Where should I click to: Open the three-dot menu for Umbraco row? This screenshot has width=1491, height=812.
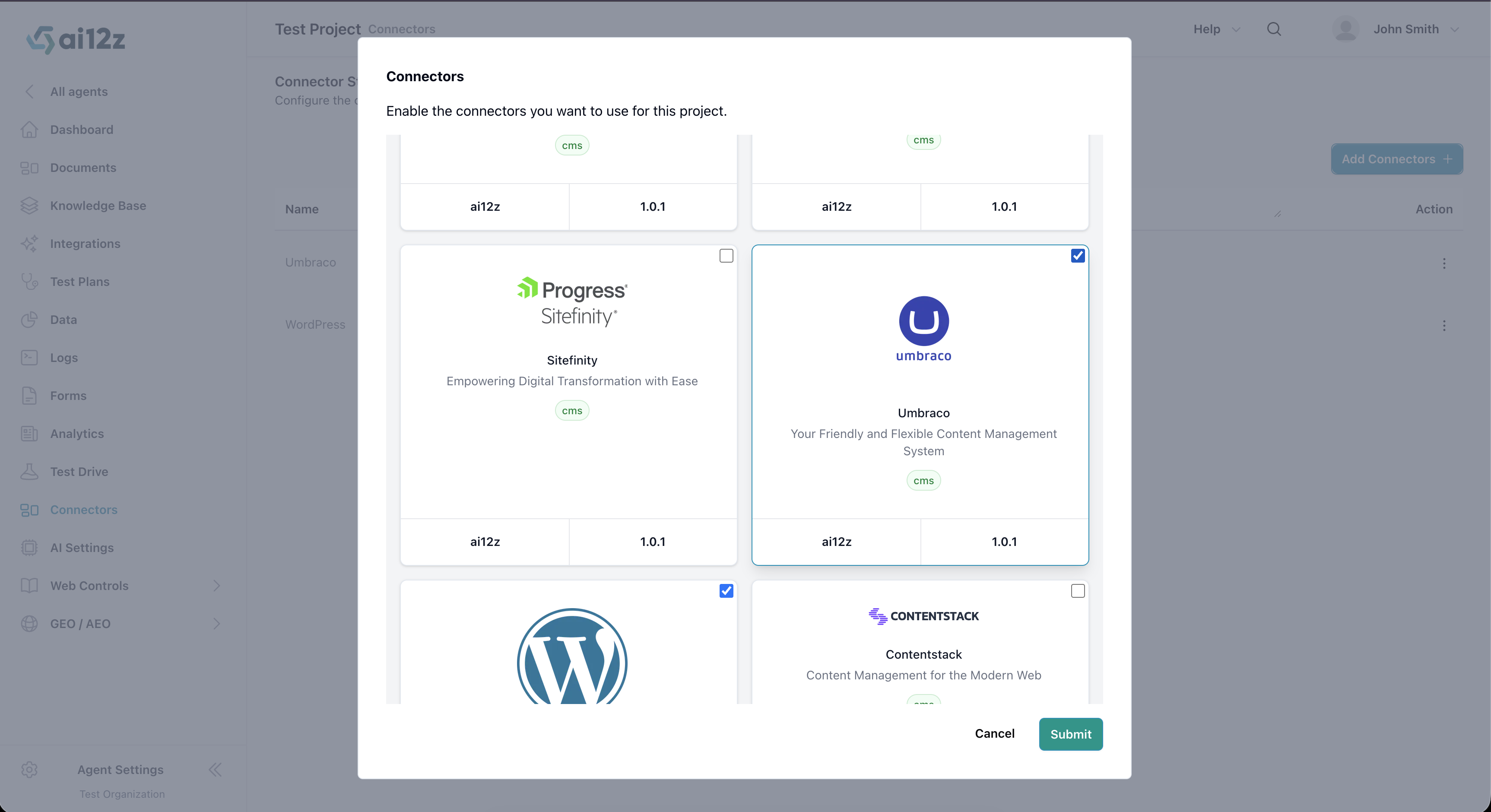tap(1444, 263)
